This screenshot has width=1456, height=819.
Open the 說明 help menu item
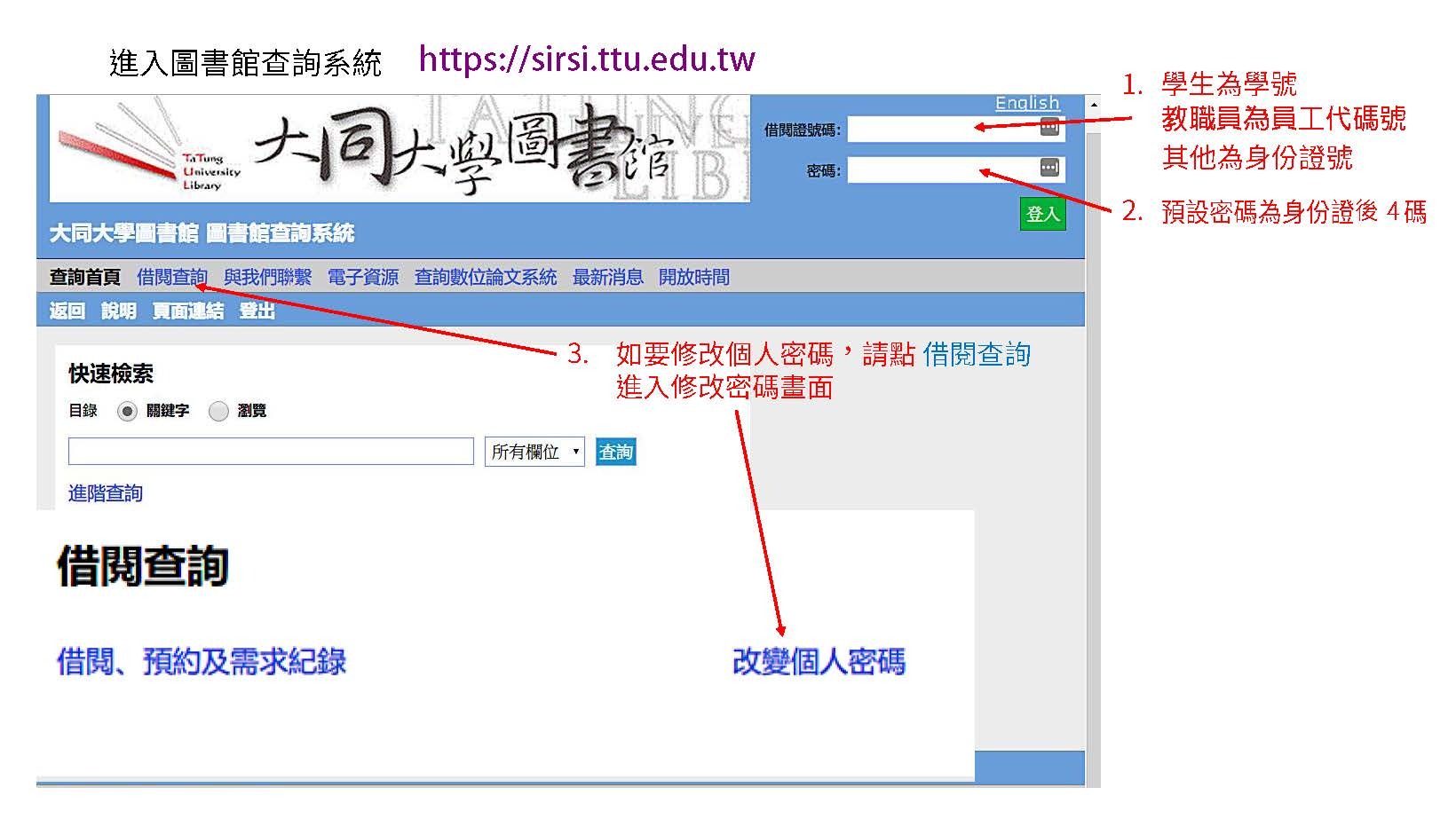point(119,311)
